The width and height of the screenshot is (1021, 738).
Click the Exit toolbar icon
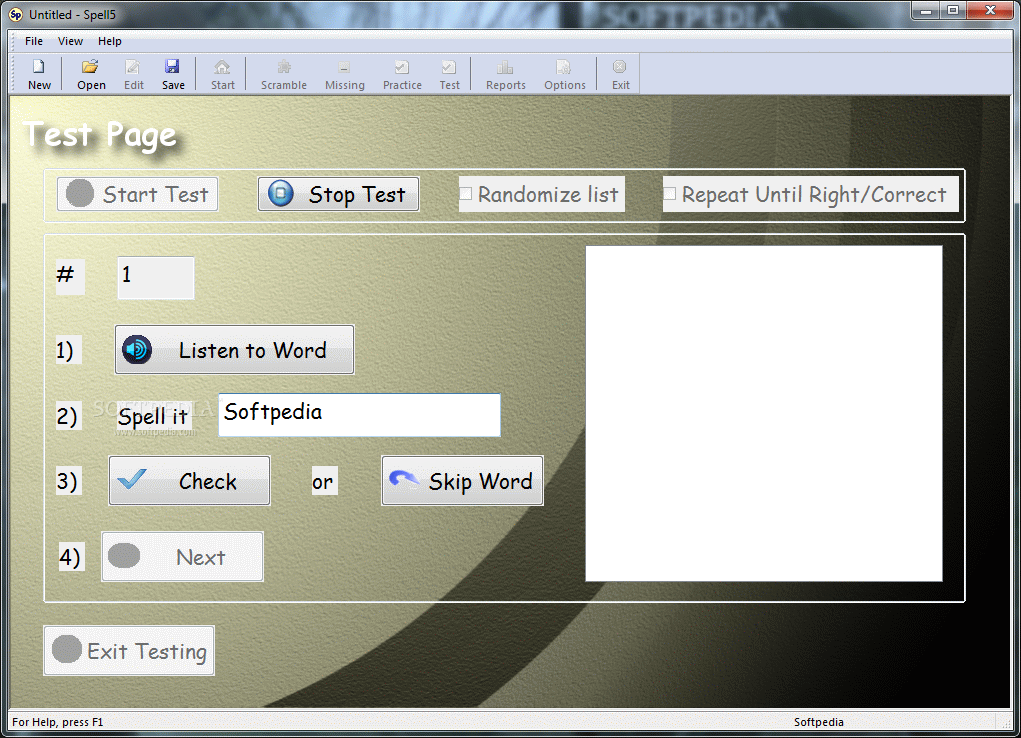(621, 74)
